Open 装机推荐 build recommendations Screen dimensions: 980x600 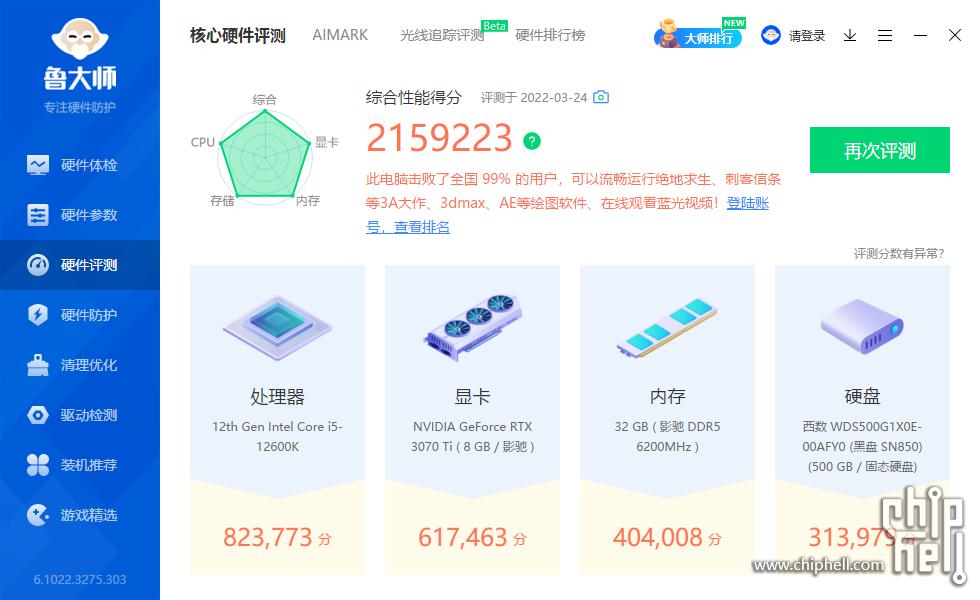pos(80,465)
